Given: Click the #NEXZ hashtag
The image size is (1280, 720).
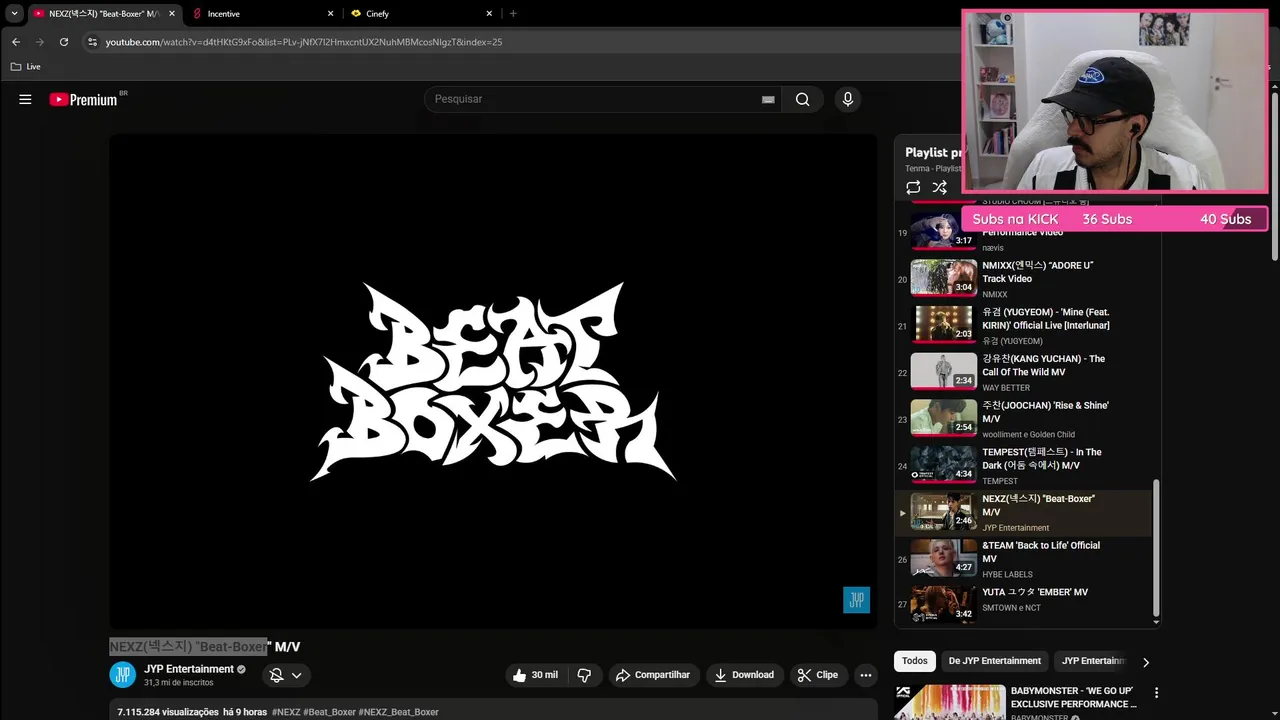Looking at the screenshot, I should [286, 712].
